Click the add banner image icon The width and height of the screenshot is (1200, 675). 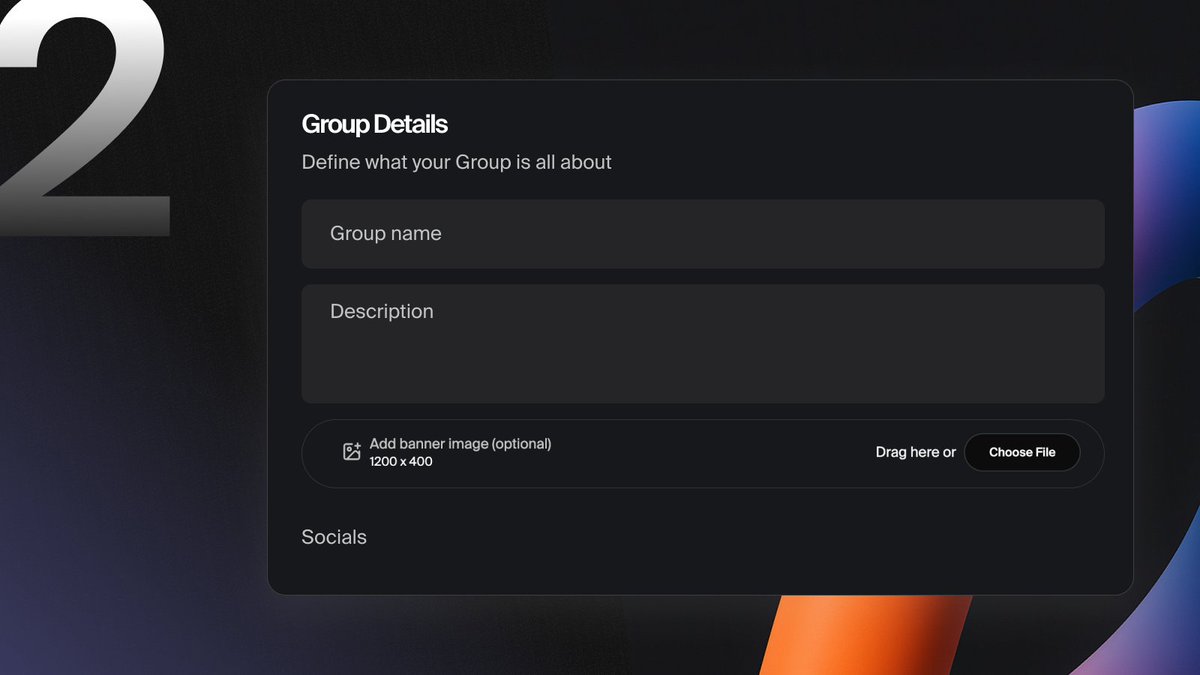pyautogui.click(x=351, y=452)
